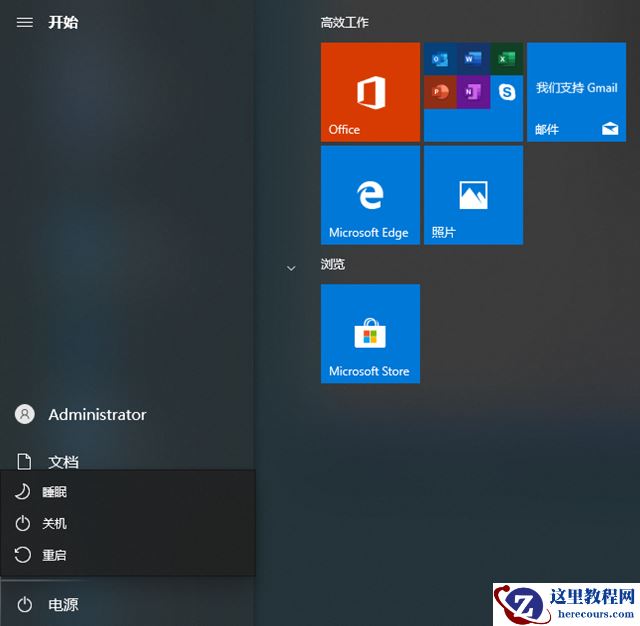Image resolution: width=640 pixels, height=626 pixels.
Task: Click the 高效工作 group title
Action: pyautogui.click(x=344, y=22)
